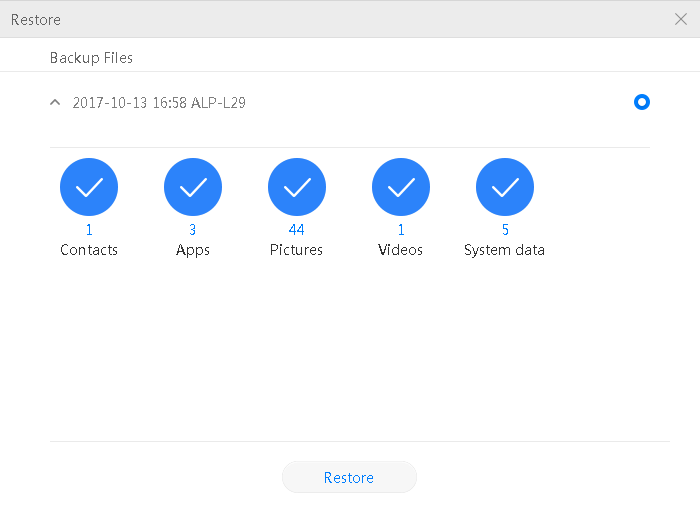The image size is (700, 522).
Task: Open the Videos count number 1
Action: pyautogui.click(x=401, y=230)
